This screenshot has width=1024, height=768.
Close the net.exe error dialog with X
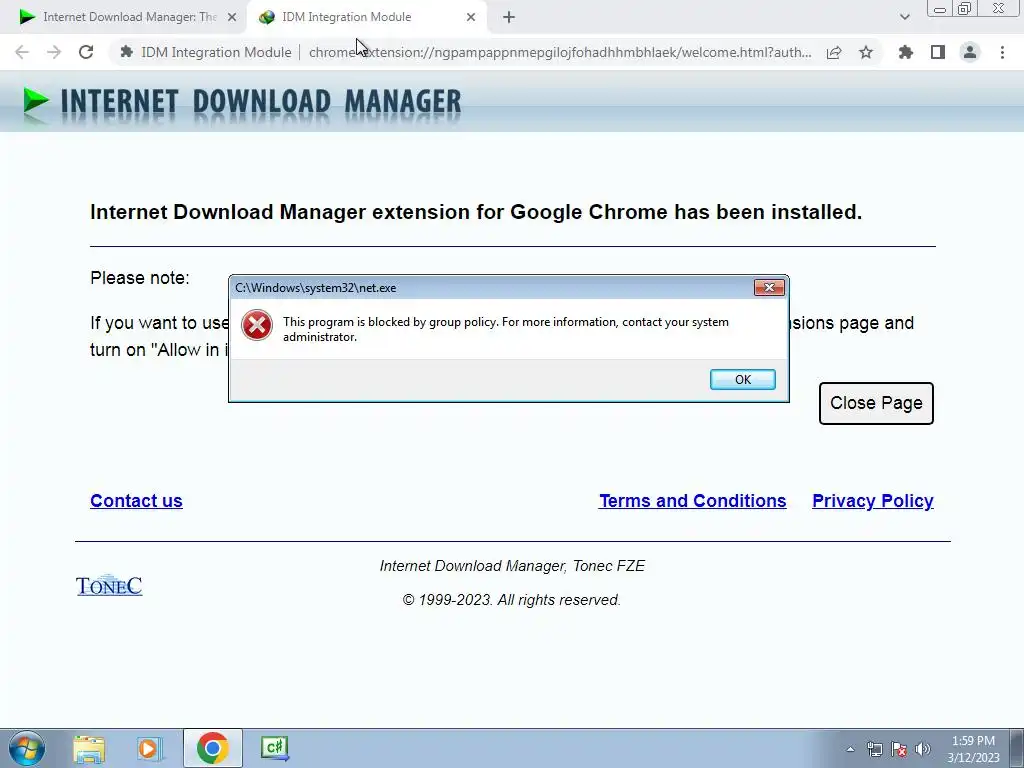pyautogui.click(x=769, y=287)
